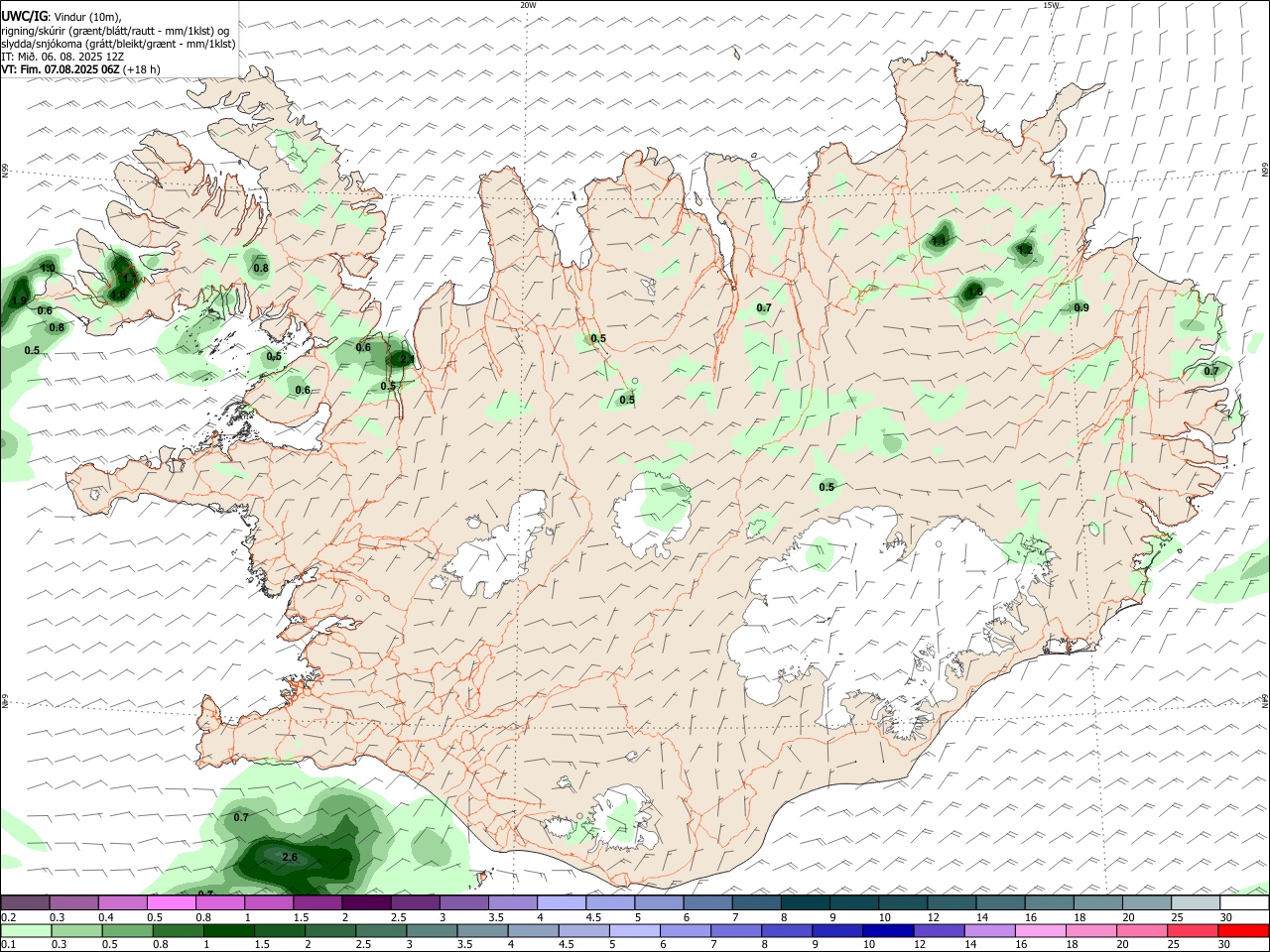Pick the red swatch at bottom legend's end
The width and height of the screenshot is (1270, 952).
point(1243,930)
